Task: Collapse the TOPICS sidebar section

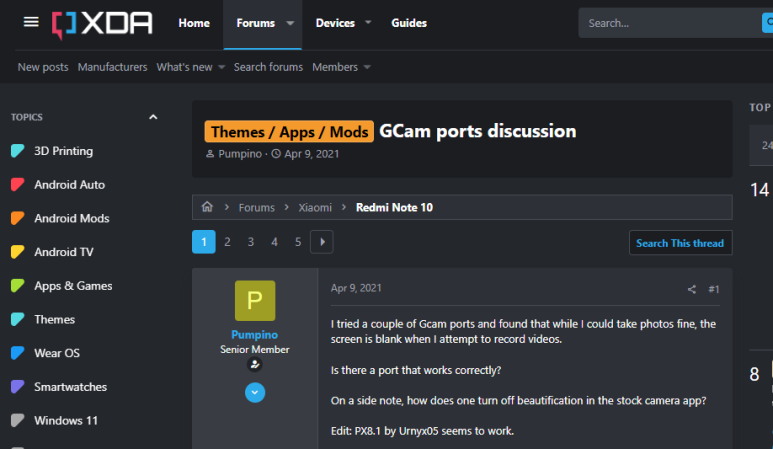Action: point(153,117)
